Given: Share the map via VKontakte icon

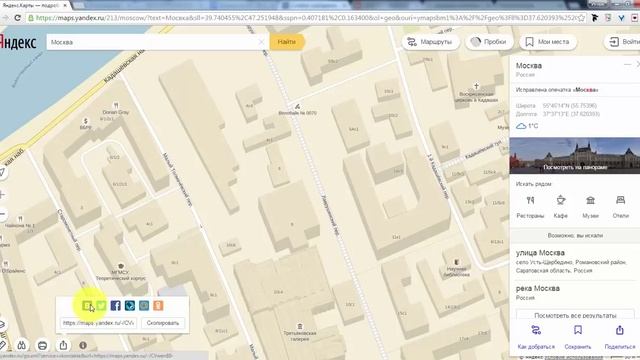Looking at the screenshot, I should 87,305.
